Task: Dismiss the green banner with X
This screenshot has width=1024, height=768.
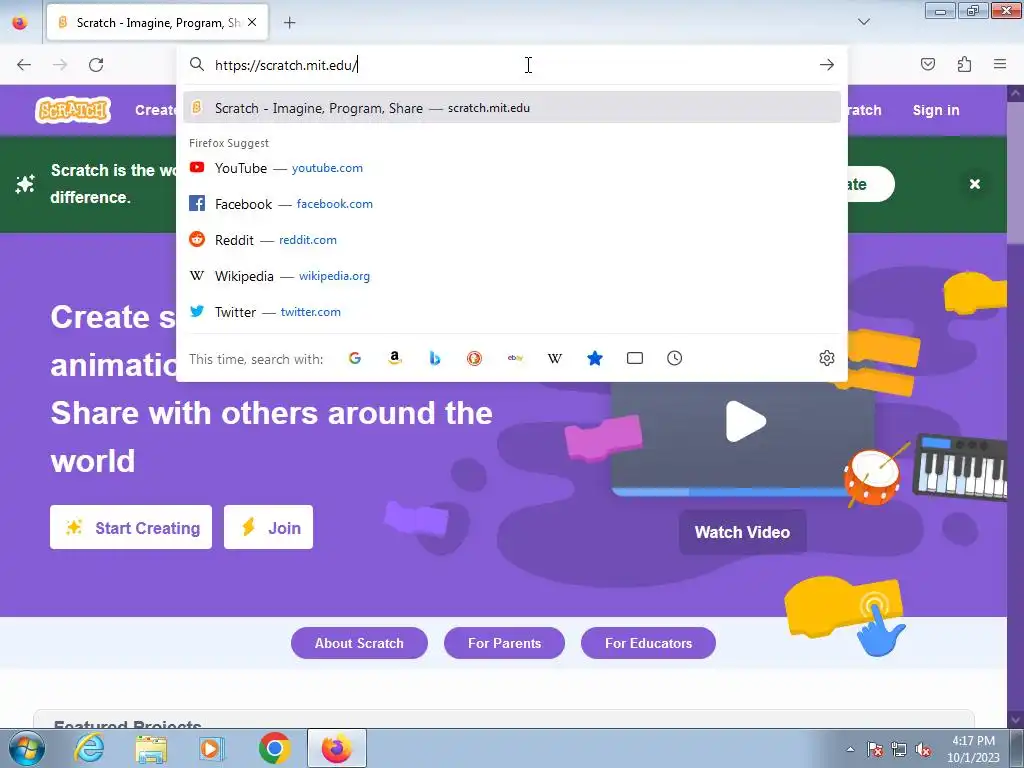Action: click(x=975, y=184)
